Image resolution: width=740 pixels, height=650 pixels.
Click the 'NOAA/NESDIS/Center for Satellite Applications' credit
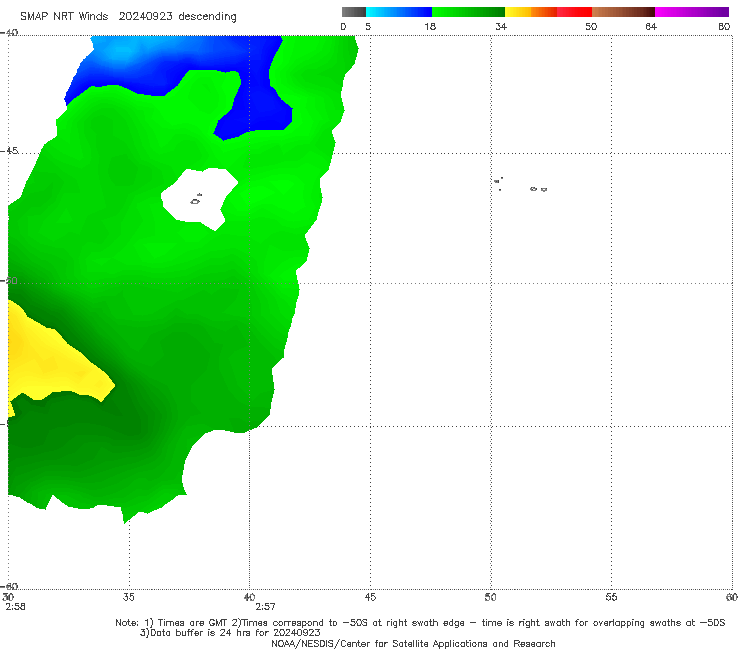(413, 643)
